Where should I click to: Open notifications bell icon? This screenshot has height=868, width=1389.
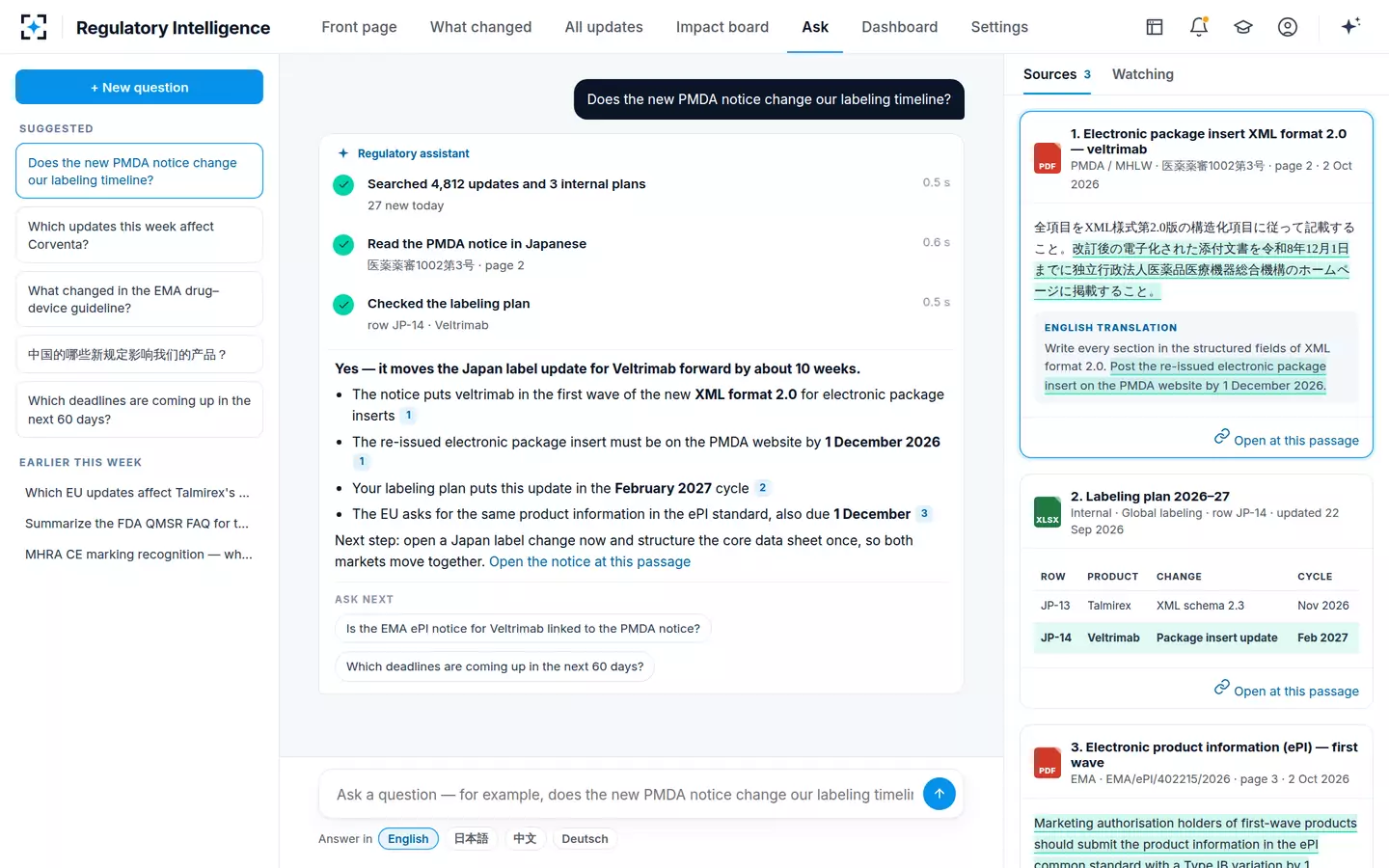(1199, 27)
